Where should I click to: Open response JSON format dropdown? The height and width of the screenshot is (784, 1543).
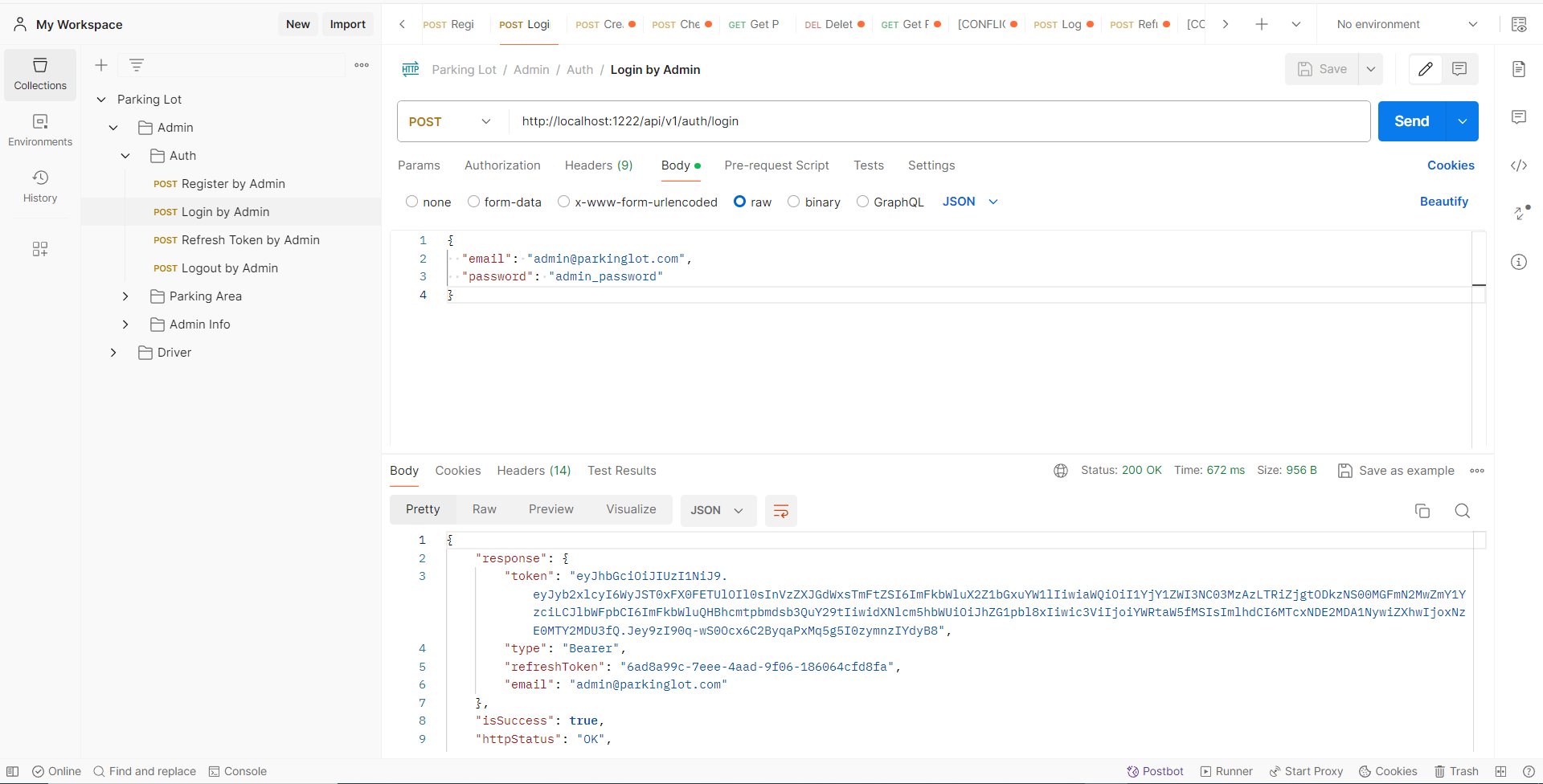click(718, 511)
